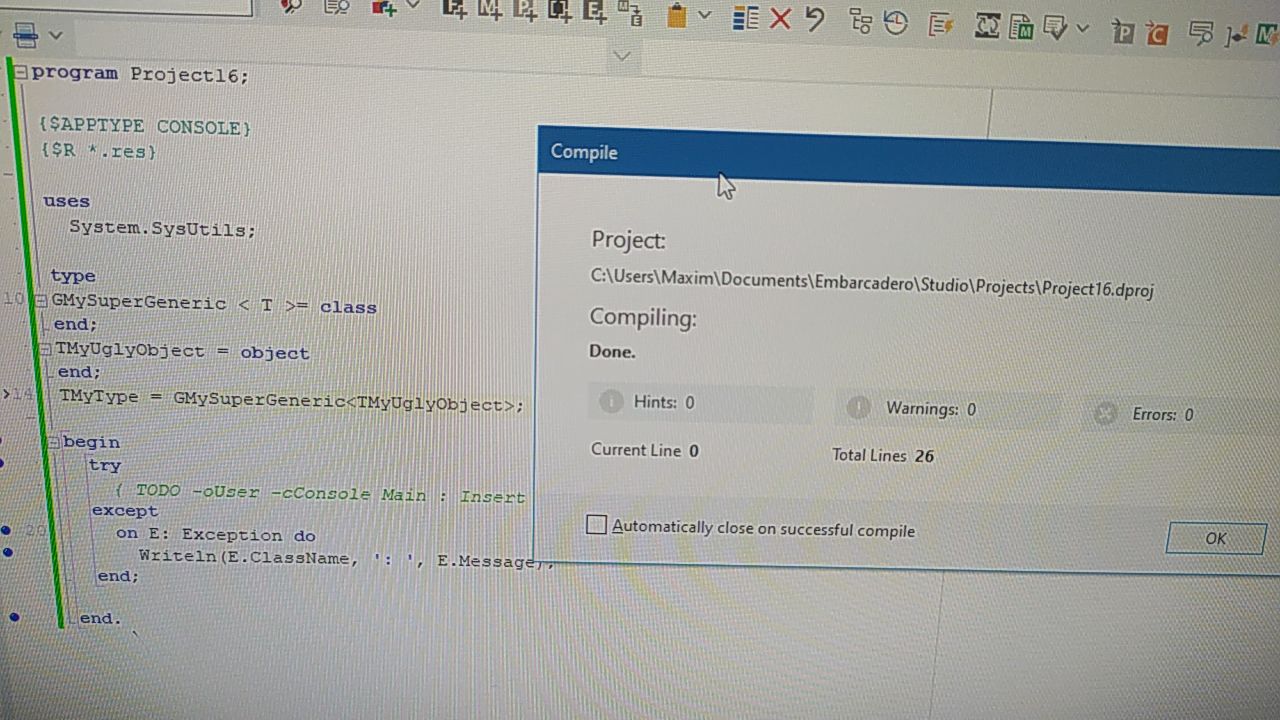Click the undo arrow icon
This screenshot has width=1280, height=720.
815,19
